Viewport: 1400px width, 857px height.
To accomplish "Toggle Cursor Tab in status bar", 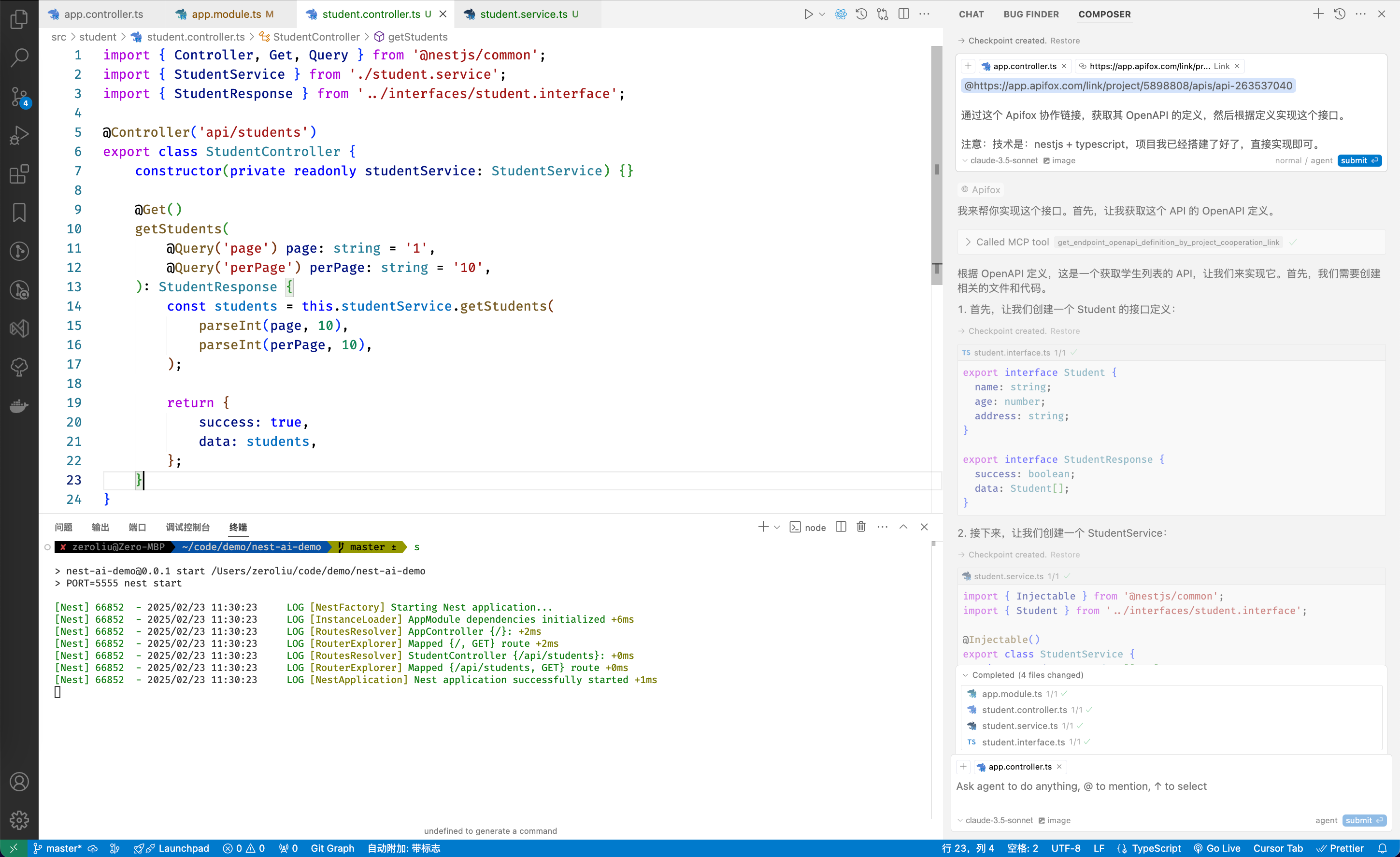I will click(1278, 848).
